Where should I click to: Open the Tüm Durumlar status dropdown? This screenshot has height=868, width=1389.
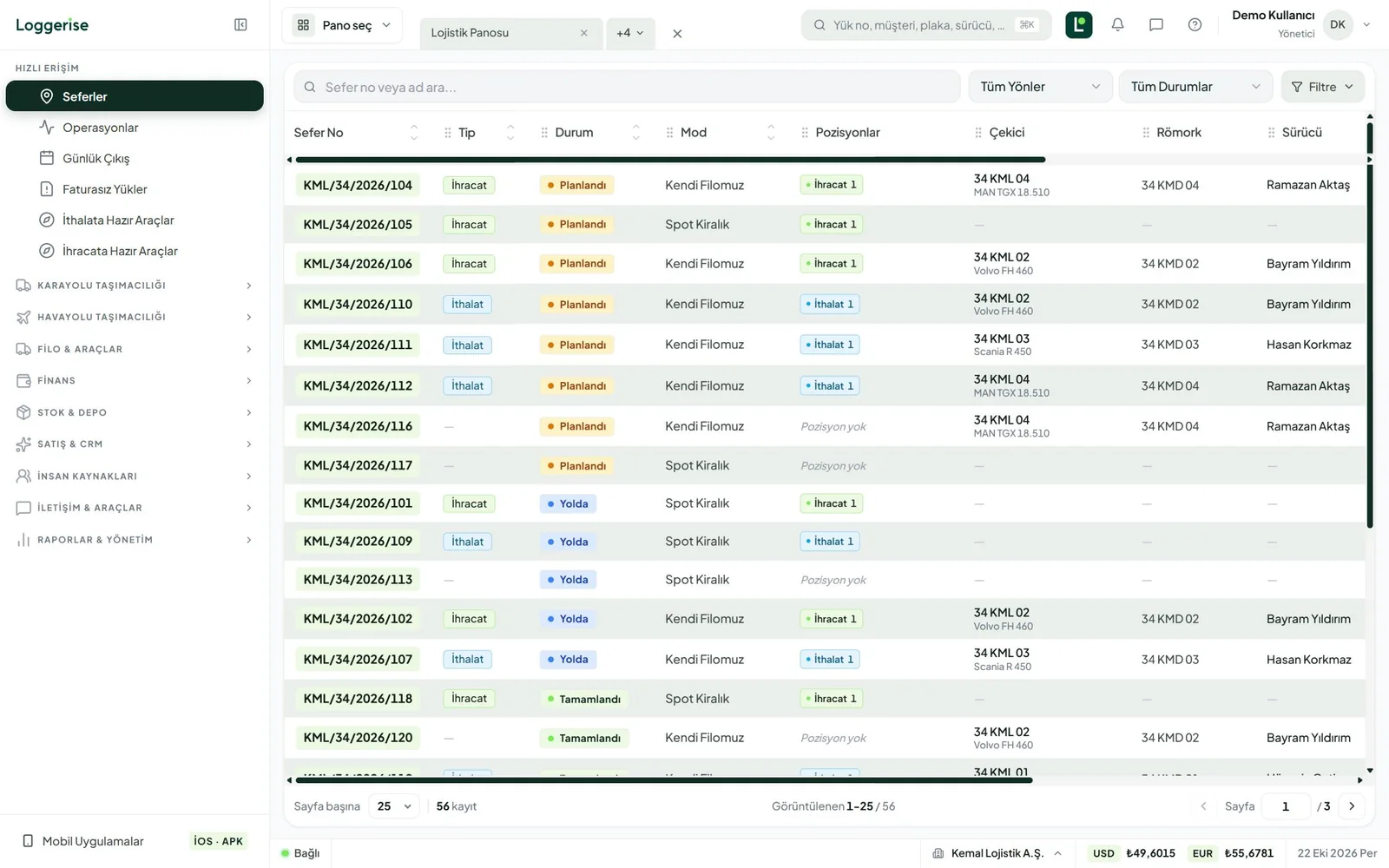click(1195, 87)
